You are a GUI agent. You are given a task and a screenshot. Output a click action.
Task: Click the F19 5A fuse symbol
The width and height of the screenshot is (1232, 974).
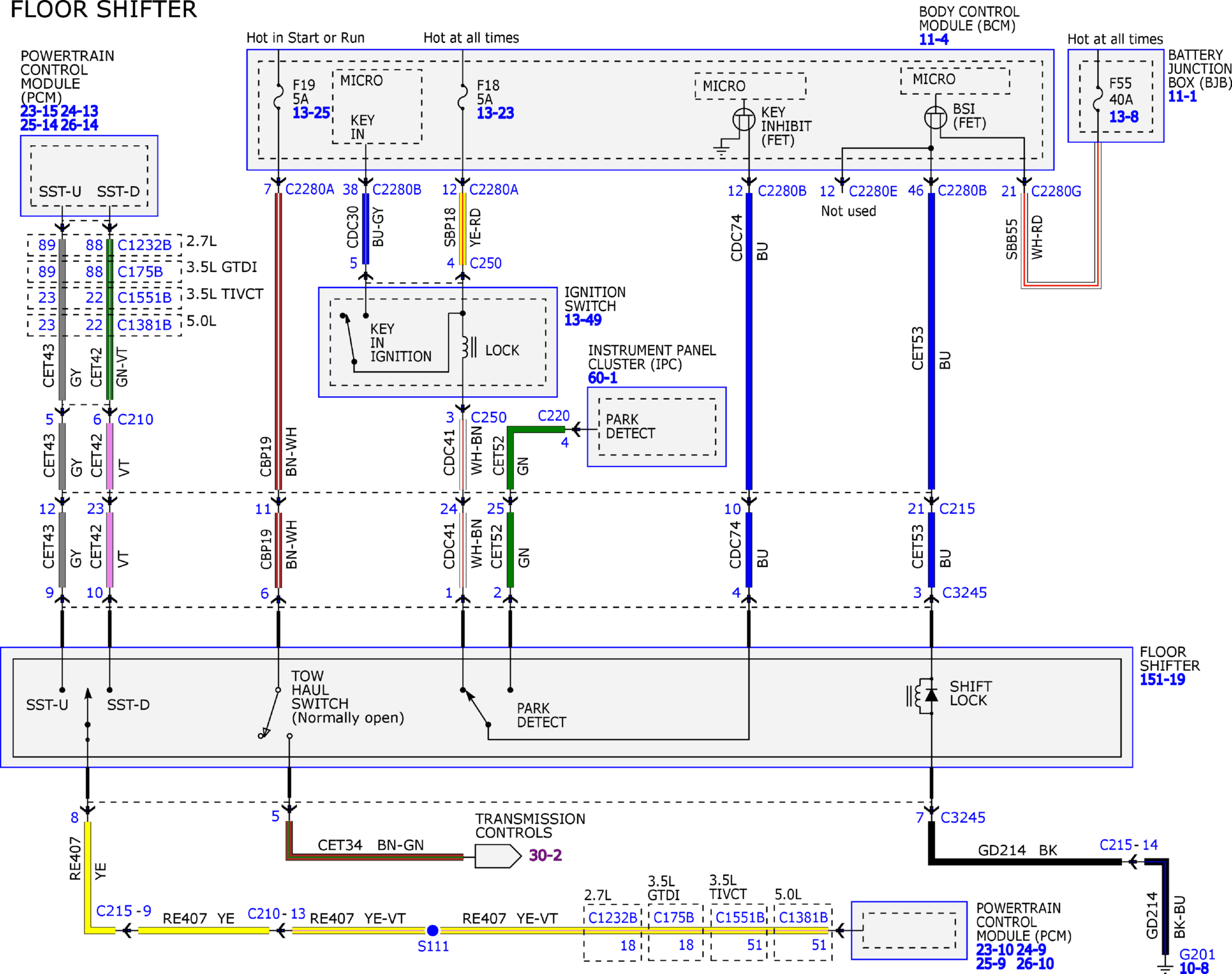279,97
